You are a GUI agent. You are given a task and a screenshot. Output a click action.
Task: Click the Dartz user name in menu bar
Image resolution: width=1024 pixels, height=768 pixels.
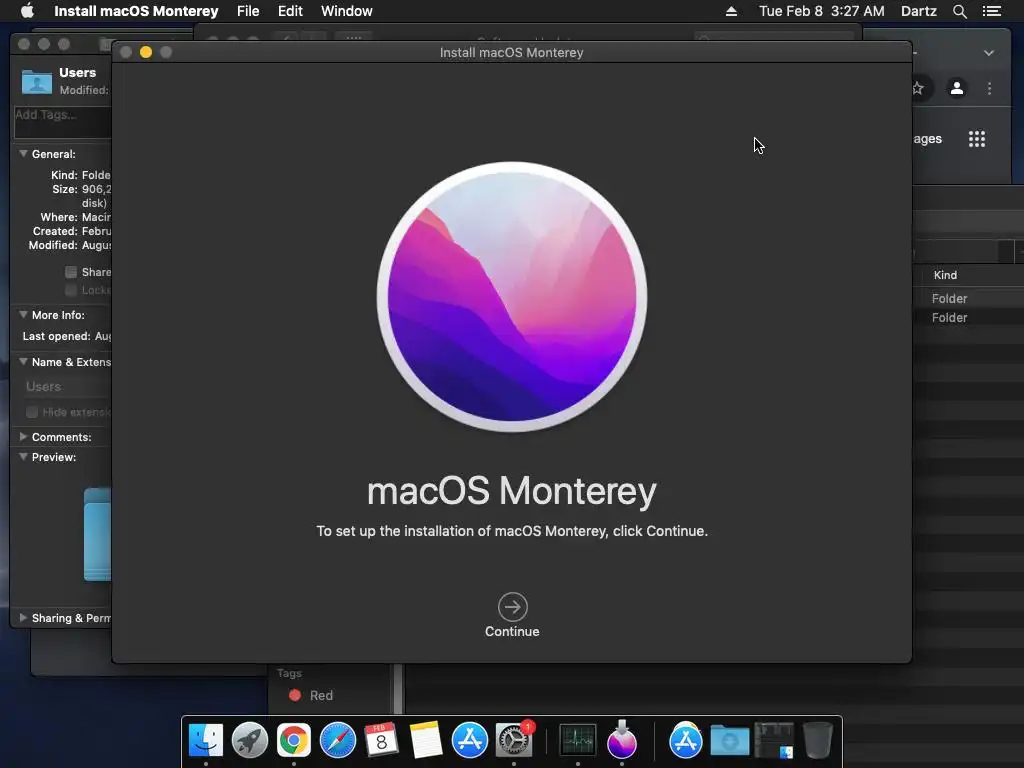(919, 11)
